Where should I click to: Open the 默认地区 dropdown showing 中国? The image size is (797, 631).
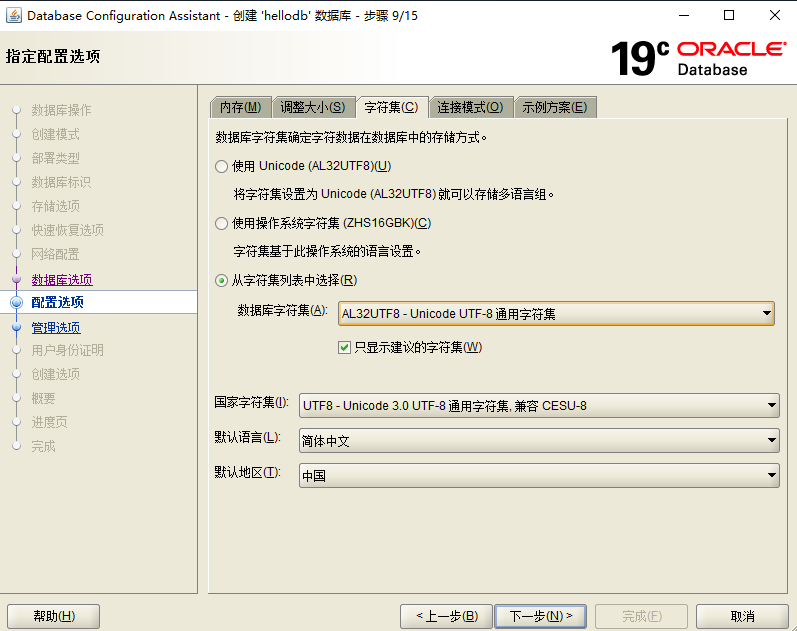(539, 475)
